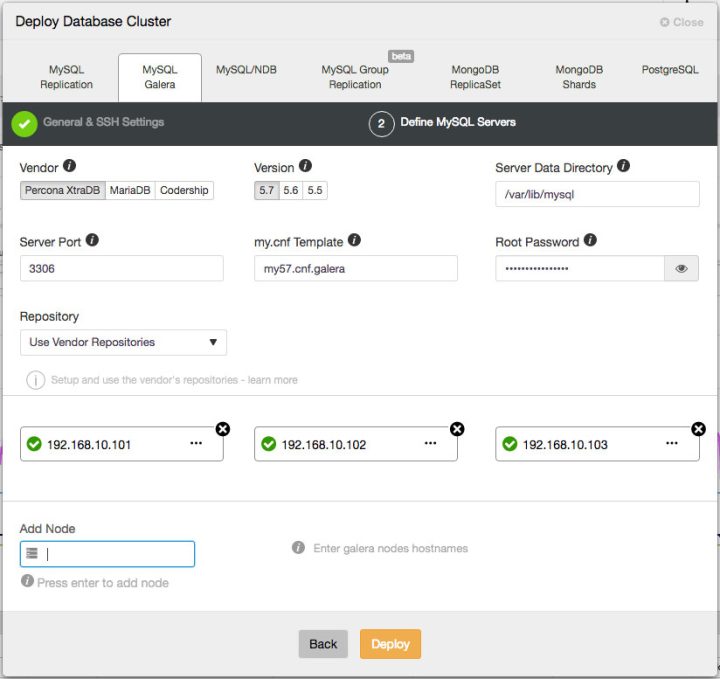Remove node 192.168.10.103 with its X icon
The image size is (720, 679).
698,428
